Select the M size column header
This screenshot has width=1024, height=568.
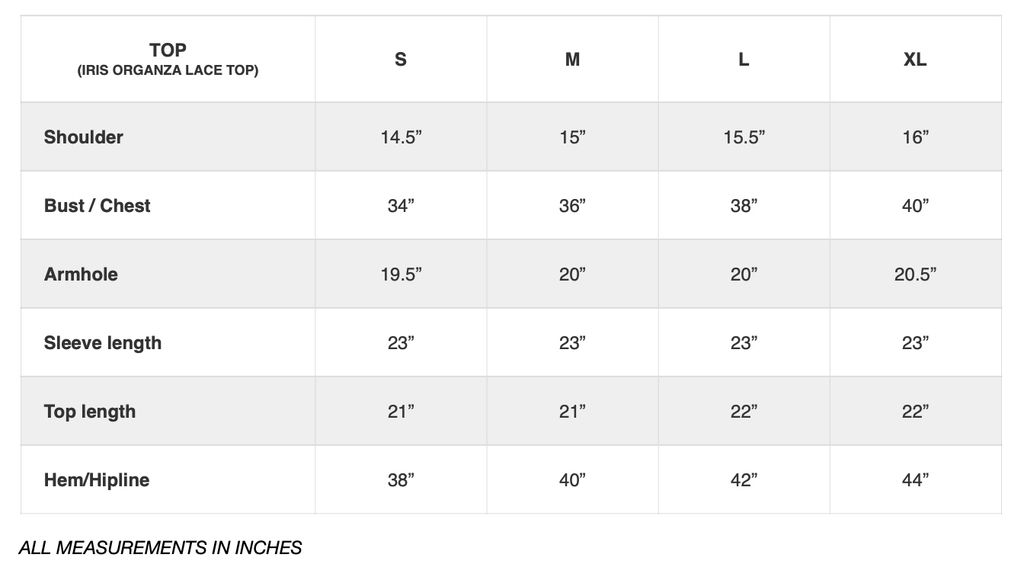572,59
